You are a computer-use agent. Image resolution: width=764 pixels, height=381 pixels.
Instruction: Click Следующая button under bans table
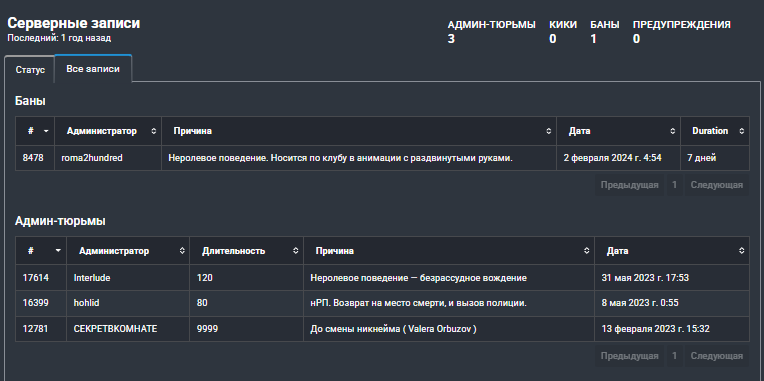click(716, 185)
